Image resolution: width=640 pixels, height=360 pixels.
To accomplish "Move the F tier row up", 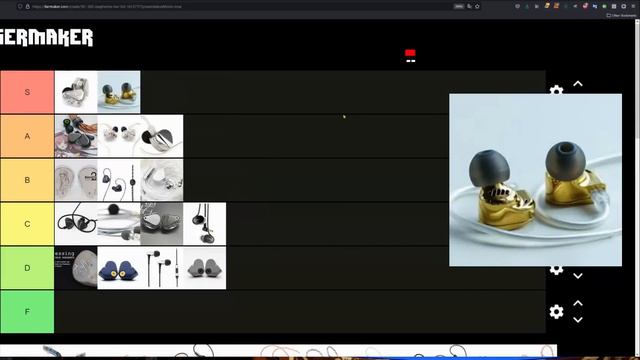I will pyautogui.click(x=578, y=303).
